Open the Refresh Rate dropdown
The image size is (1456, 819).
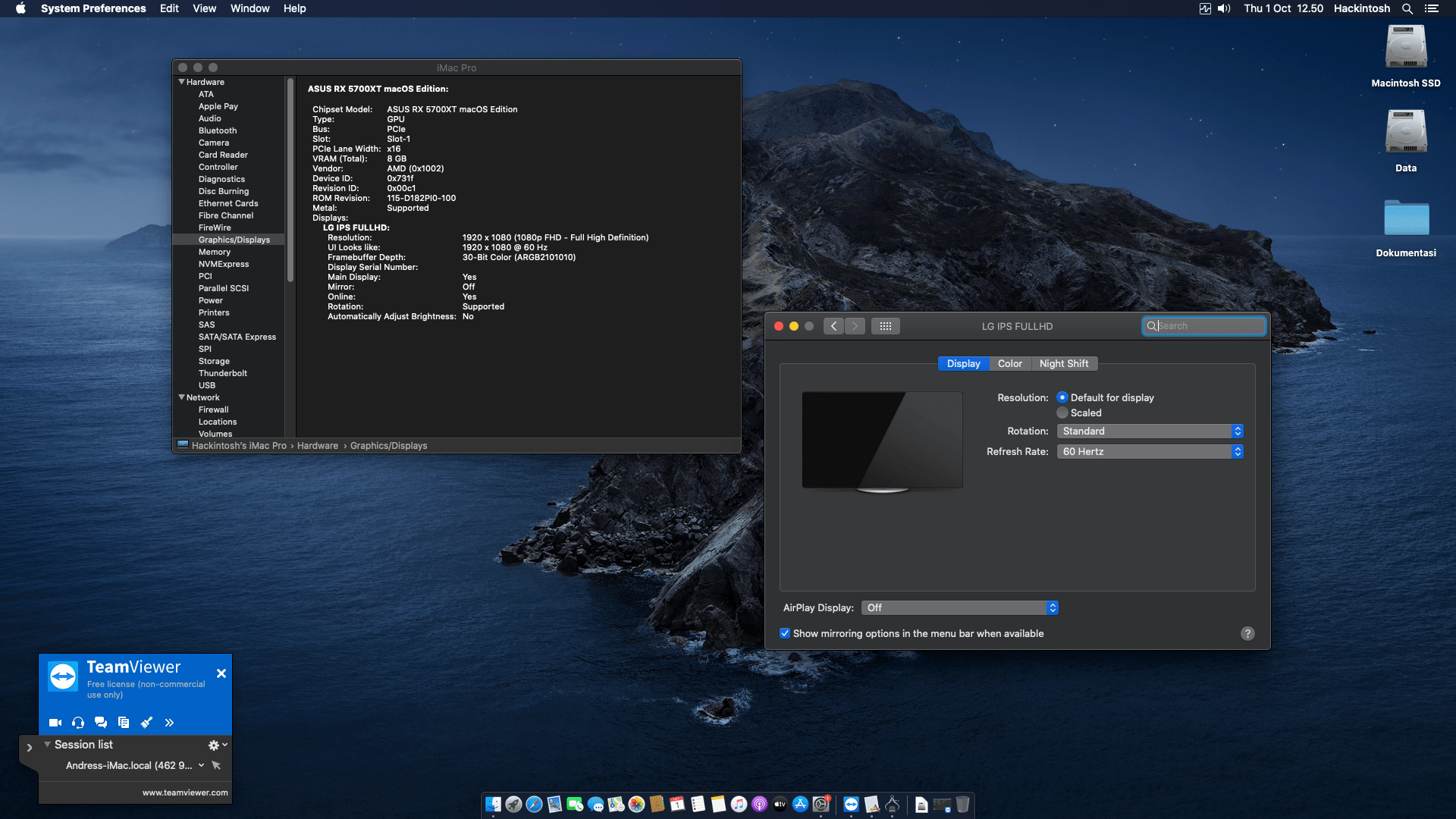(x=1150, y=451)
